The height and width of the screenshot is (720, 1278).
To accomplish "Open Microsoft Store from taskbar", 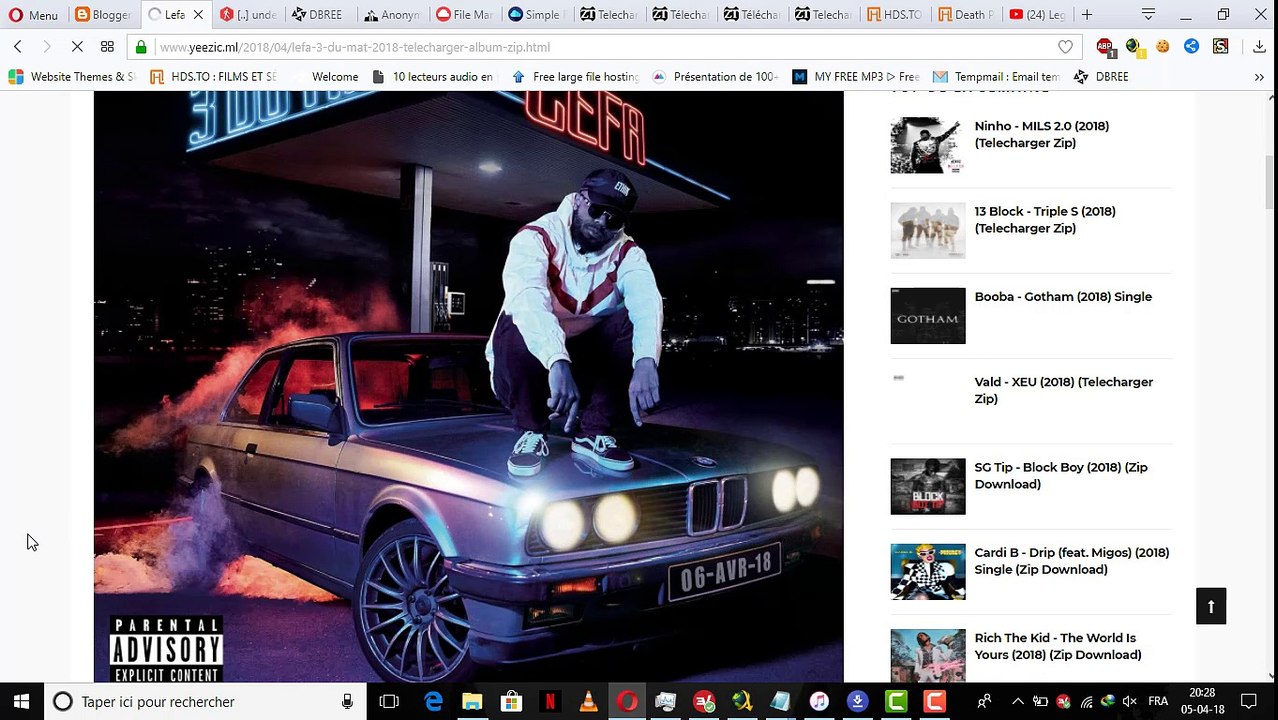I will tap(511, 701).
